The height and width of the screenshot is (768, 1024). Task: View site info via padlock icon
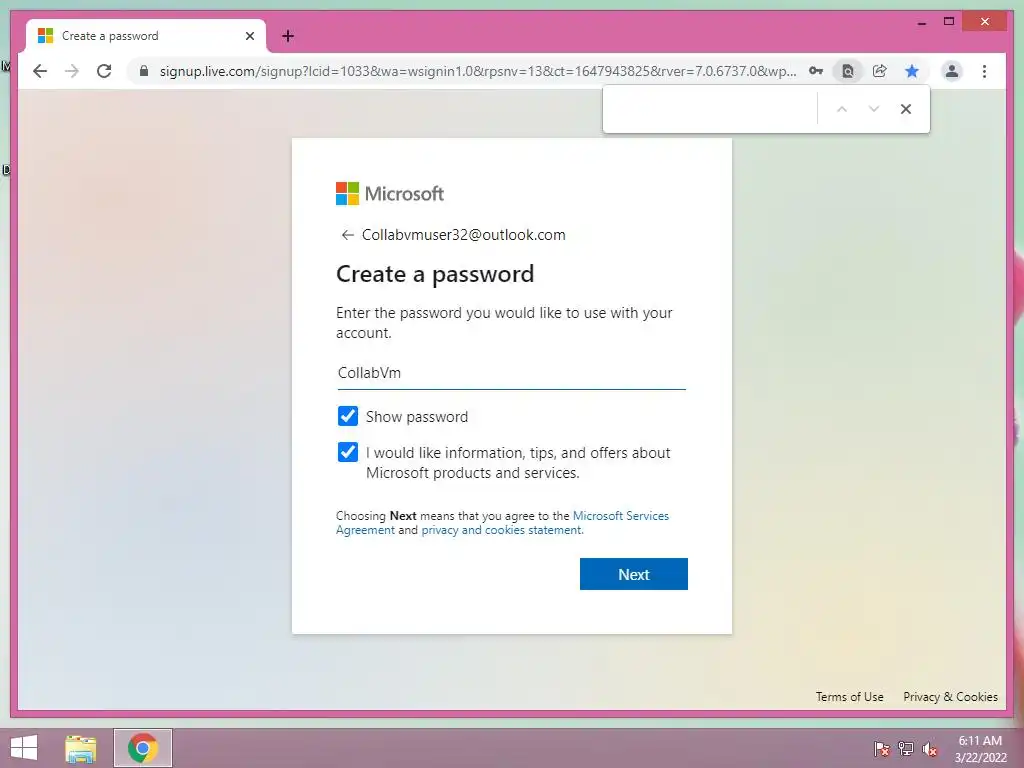pos(144,71)
